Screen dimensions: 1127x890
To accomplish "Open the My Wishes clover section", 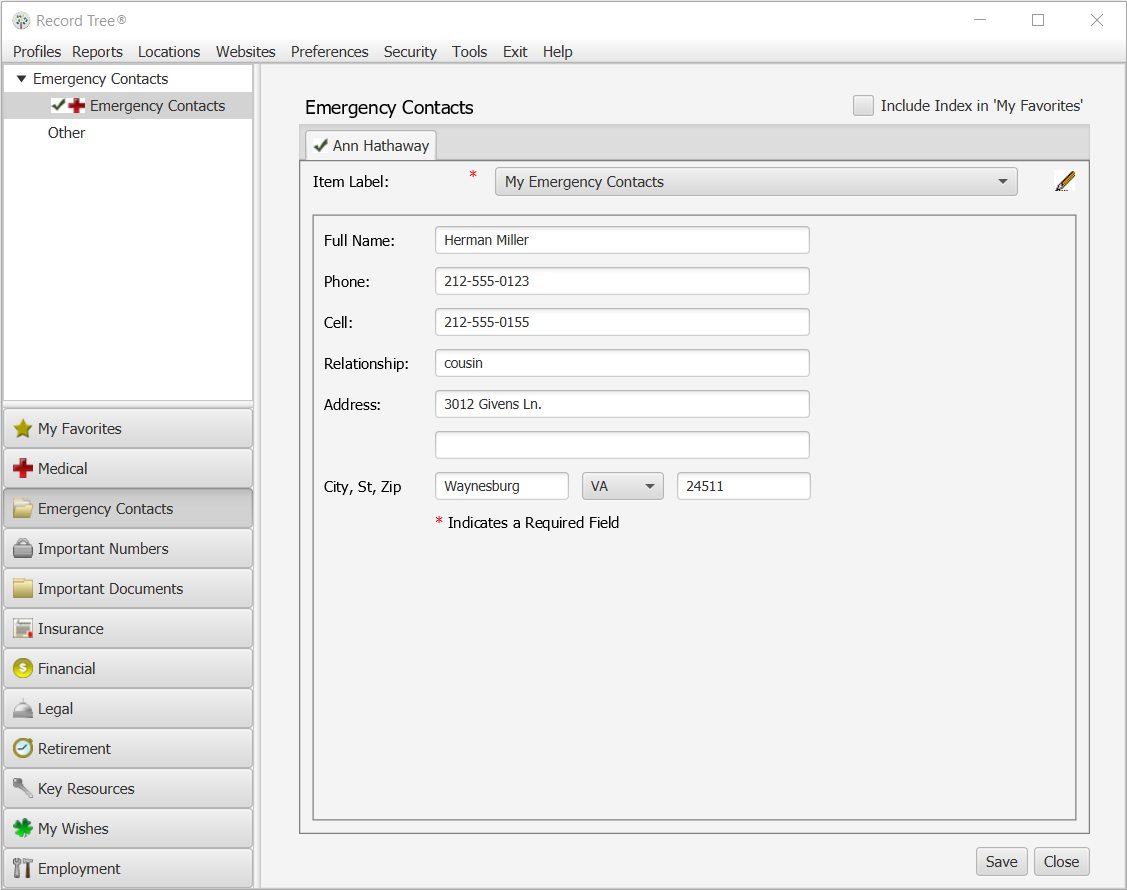I will (21, 828).
